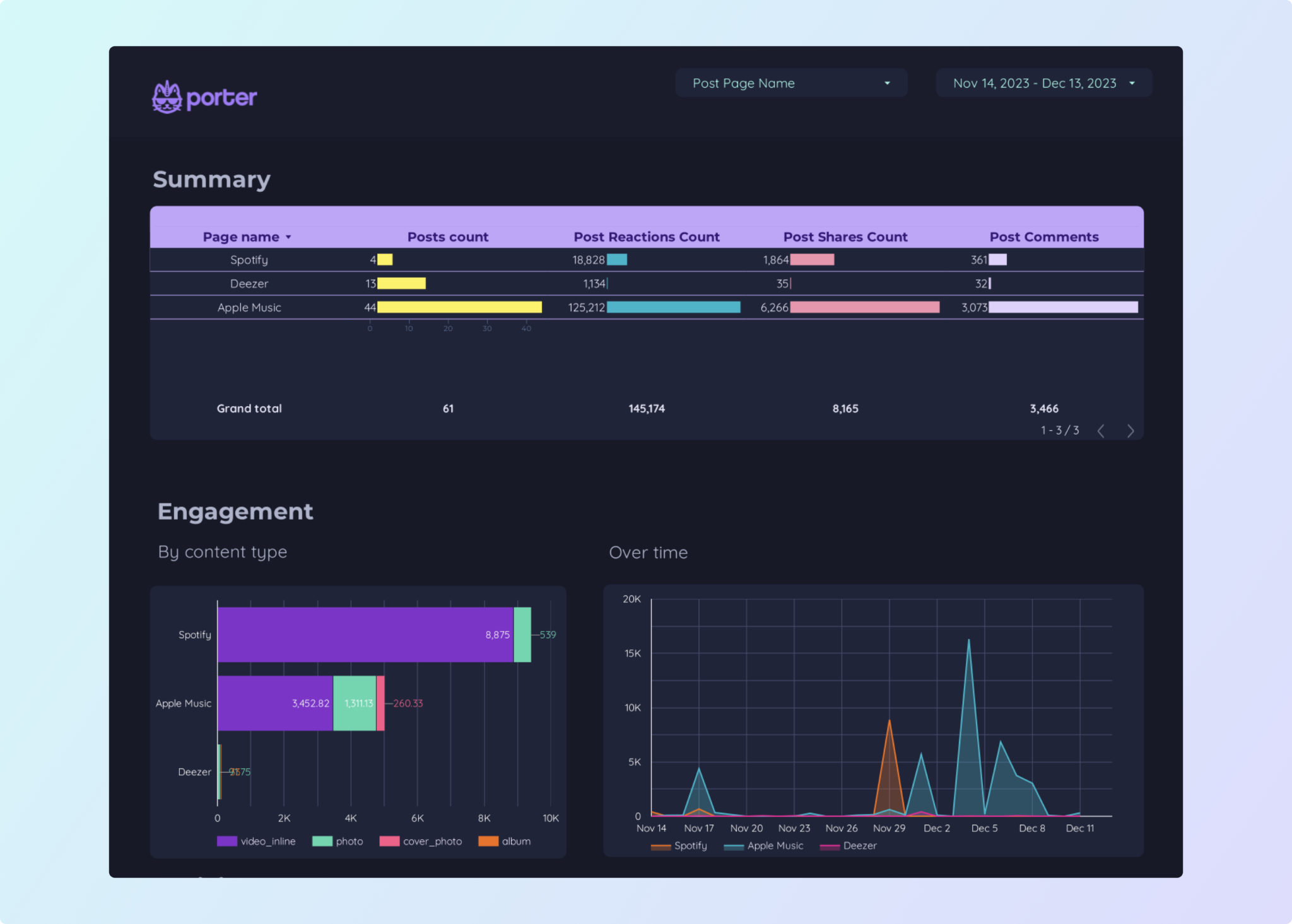Sort by the Post Shares Count column header
The image size is (1292, 924).
tap(845, 237)
